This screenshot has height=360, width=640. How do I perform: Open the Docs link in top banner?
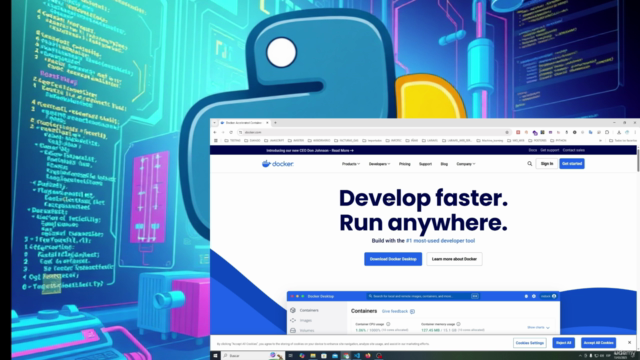pos(533,150)
